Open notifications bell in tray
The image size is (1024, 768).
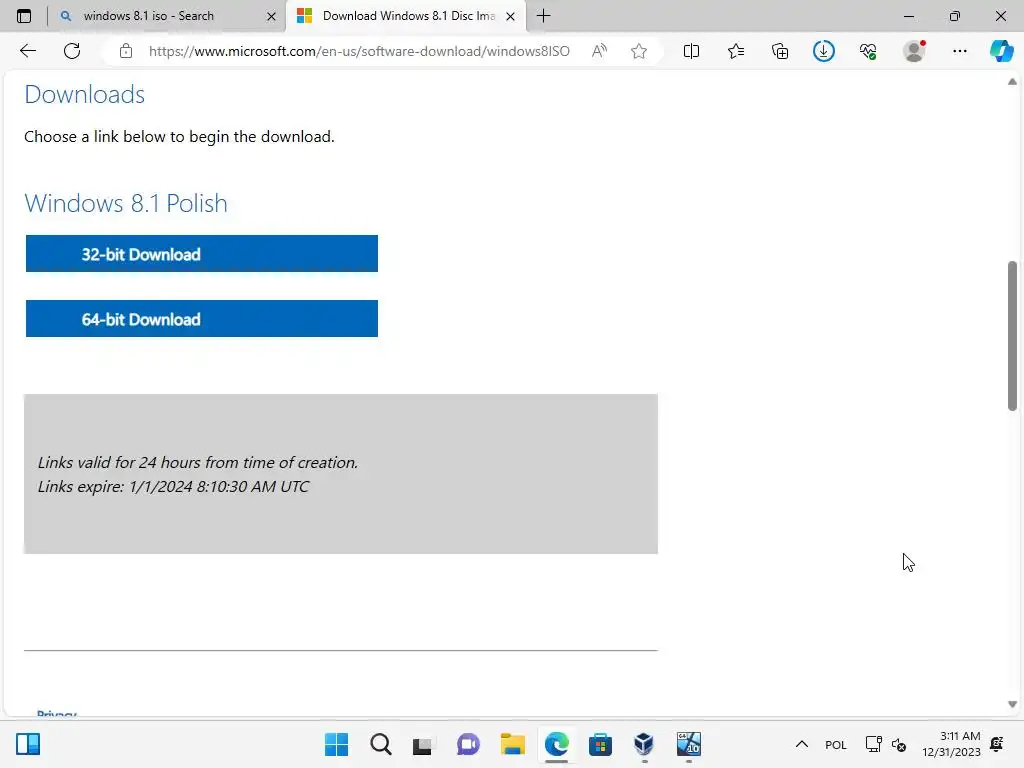point(997,744)
